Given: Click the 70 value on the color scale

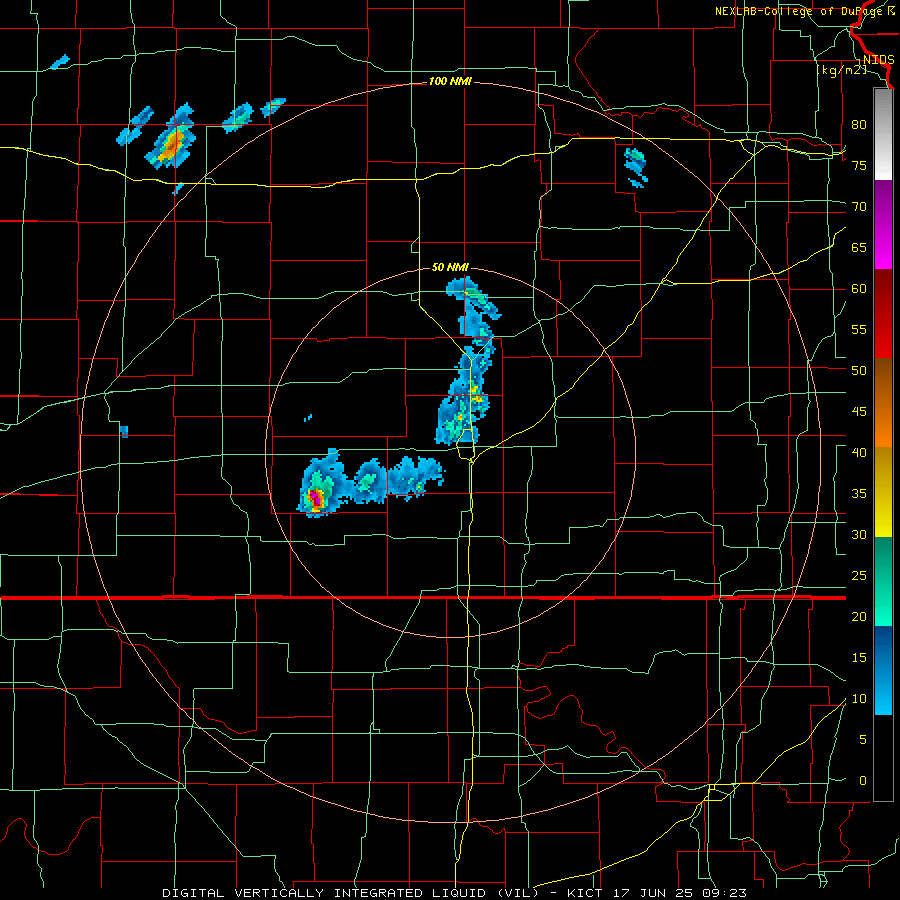Looking at the screenshot, I should (x=859, y=207).
